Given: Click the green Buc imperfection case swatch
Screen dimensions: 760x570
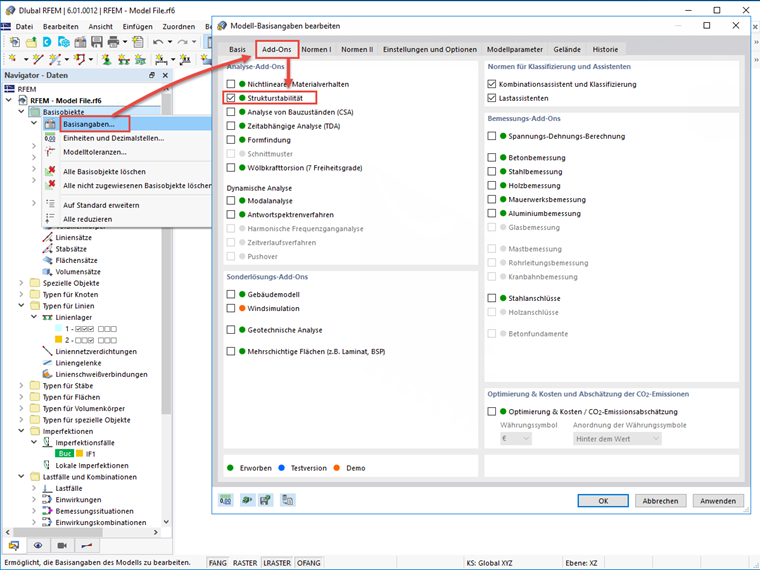Looking at the screenshot, I should tap(65, 454).
